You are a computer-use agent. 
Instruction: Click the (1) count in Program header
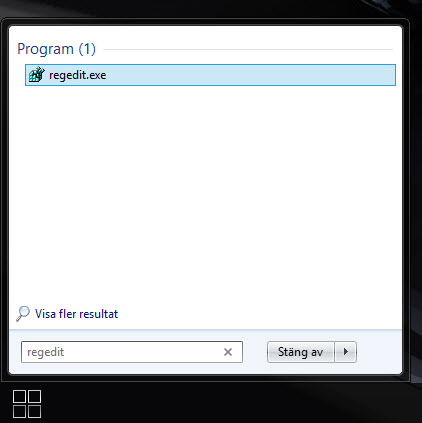click(87, 49)
